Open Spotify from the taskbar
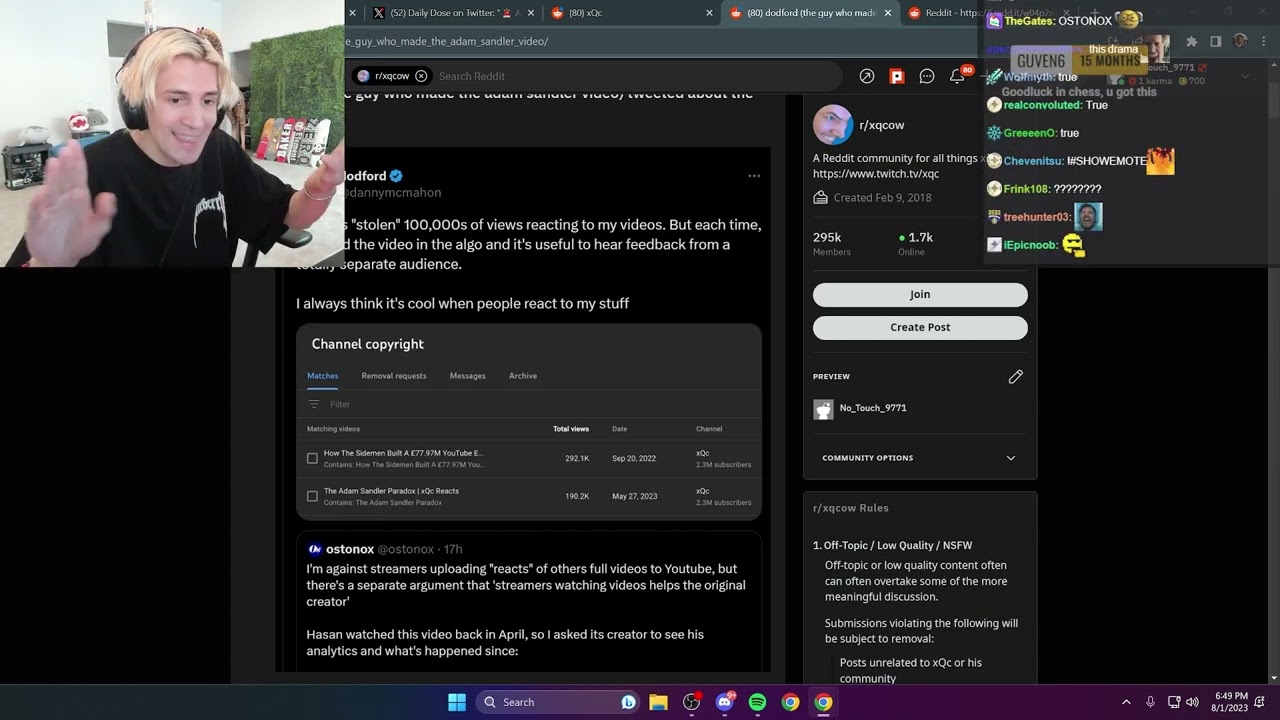 [x=757, y=702]
